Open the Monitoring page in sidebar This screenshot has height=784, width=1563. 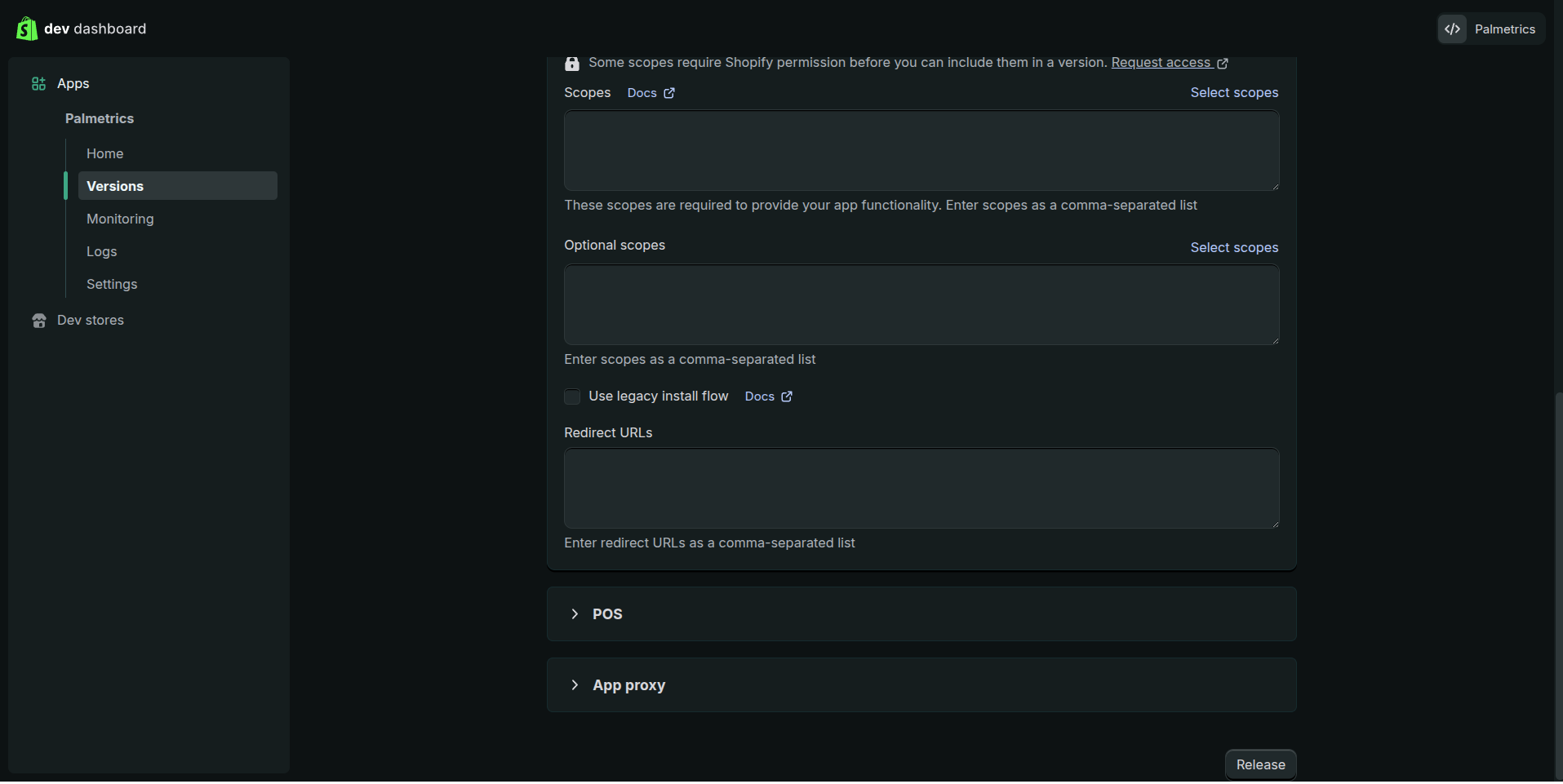[x=120, y=219]
